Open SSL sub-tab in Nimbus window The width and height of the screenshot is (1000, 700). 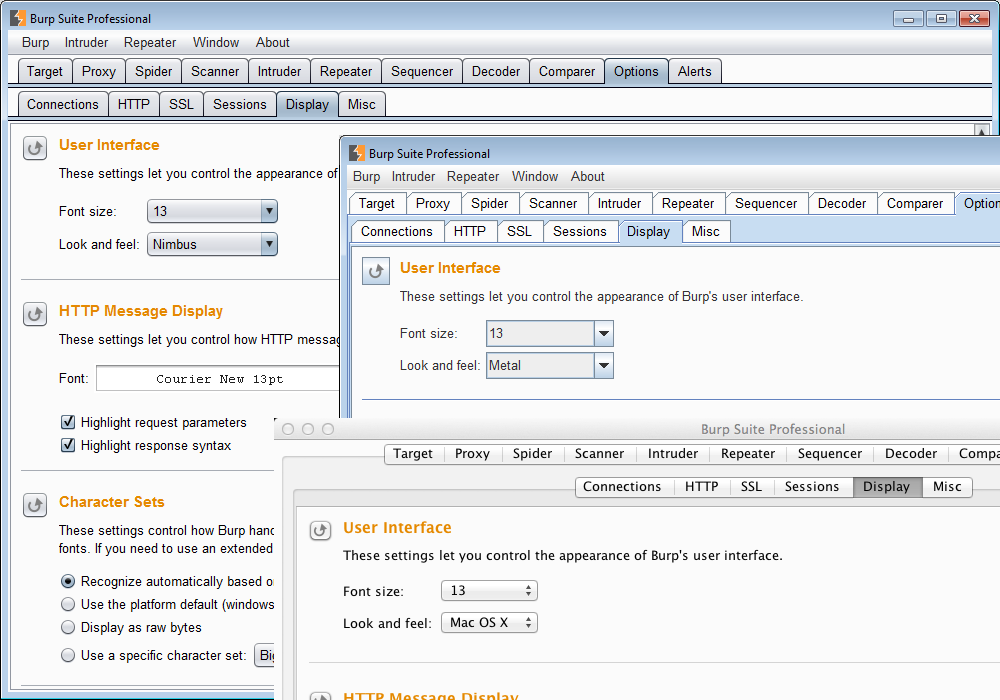pyautogui.click(x=181, y=105)
